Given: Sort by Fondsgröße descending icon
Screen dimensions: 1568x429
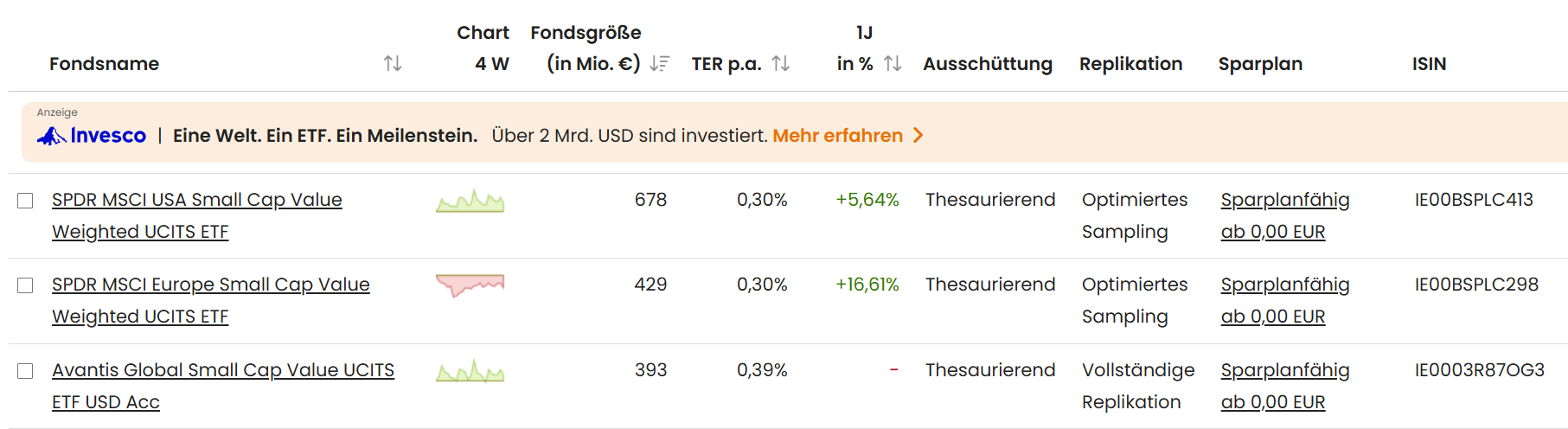Looking at the screenshot, I should click(x=660, y=64).
